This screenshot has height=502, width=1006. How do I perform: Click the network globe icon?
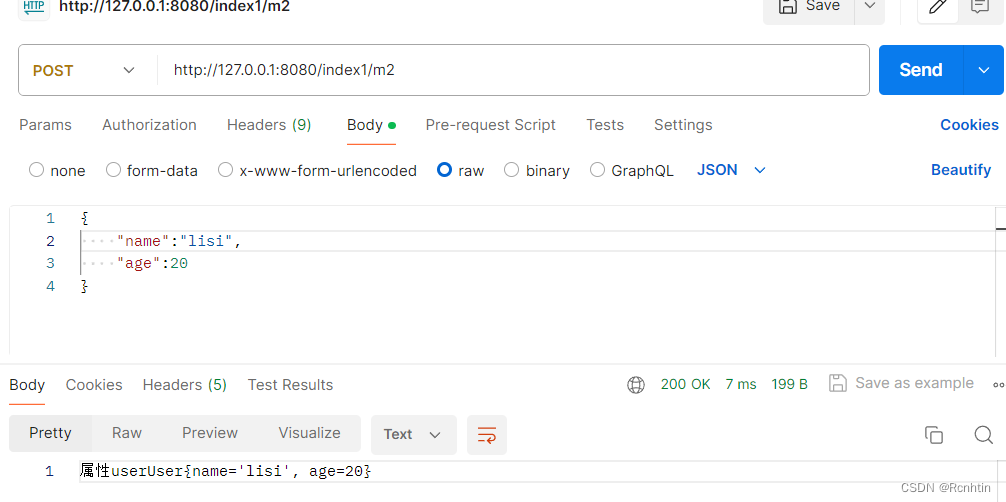coord(636,384)
